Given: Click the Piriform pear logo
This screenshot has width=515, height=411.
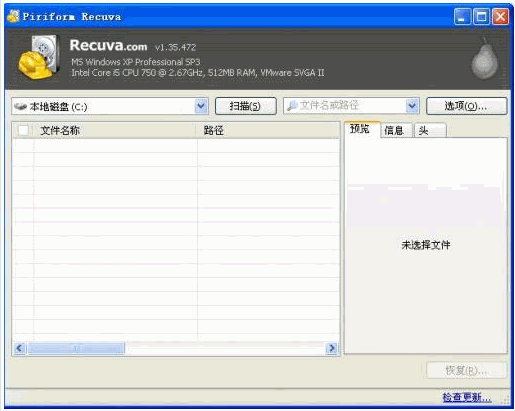Looking at the screenshot, I should coord(484,60).
